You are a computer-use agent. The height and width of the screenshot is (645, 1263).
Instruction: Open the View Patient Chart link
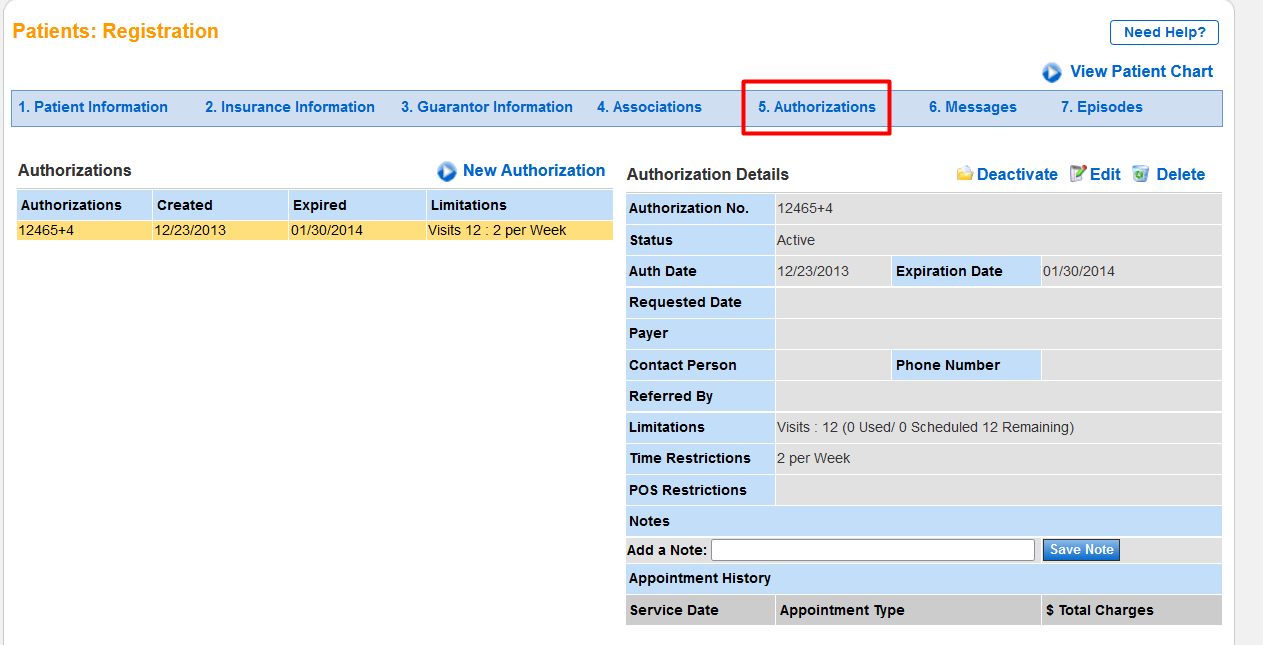1141,72
